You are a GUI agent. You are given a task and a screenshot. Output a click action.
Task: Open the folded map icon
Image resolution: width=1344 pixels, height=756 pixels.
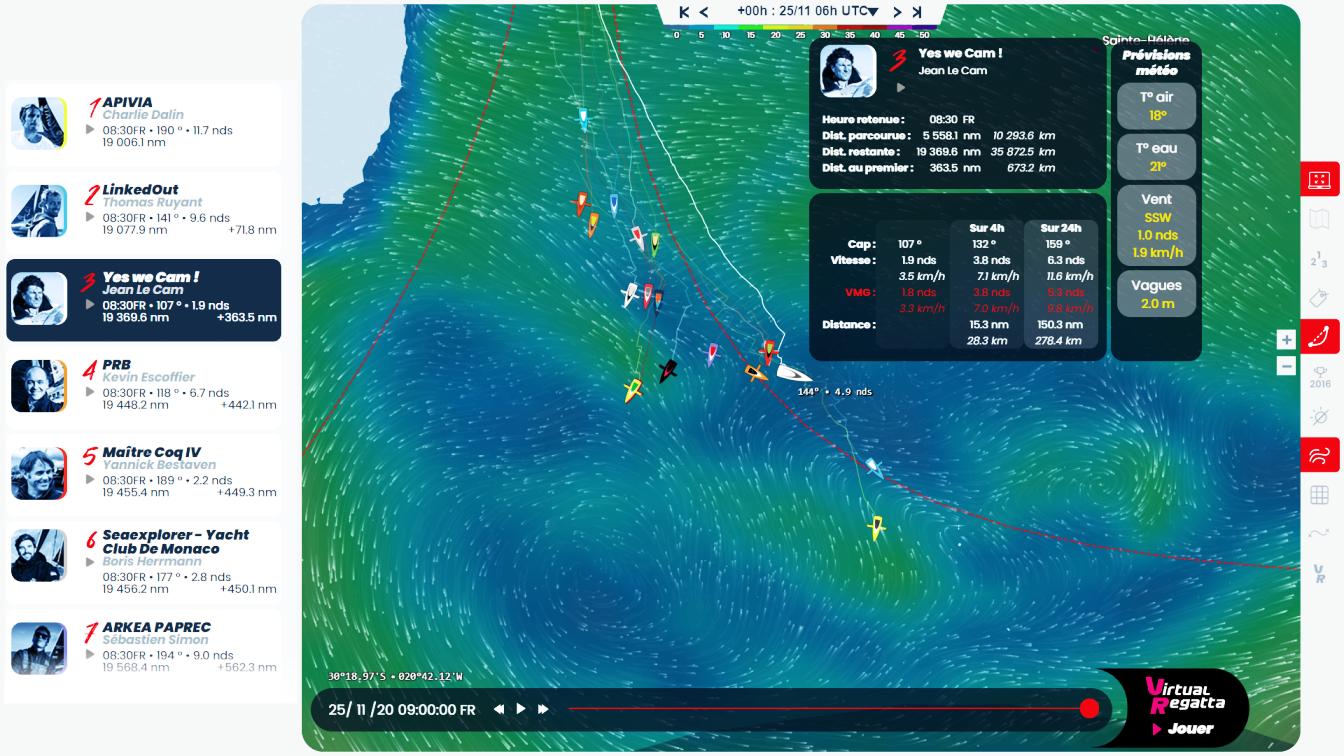(1319, 218)
